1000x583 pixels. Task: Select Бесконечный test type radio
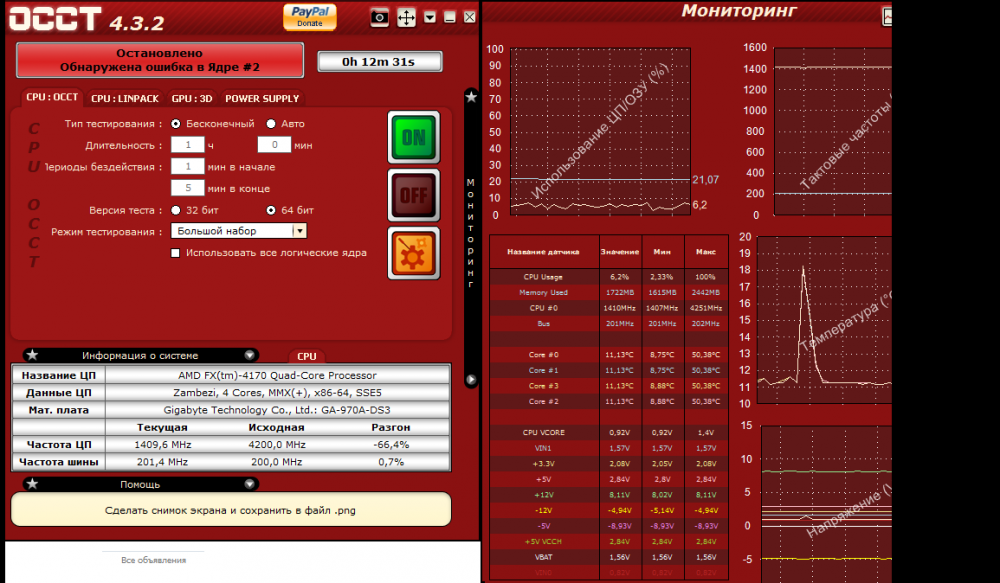pyautogui.click(x=175, y=124)
